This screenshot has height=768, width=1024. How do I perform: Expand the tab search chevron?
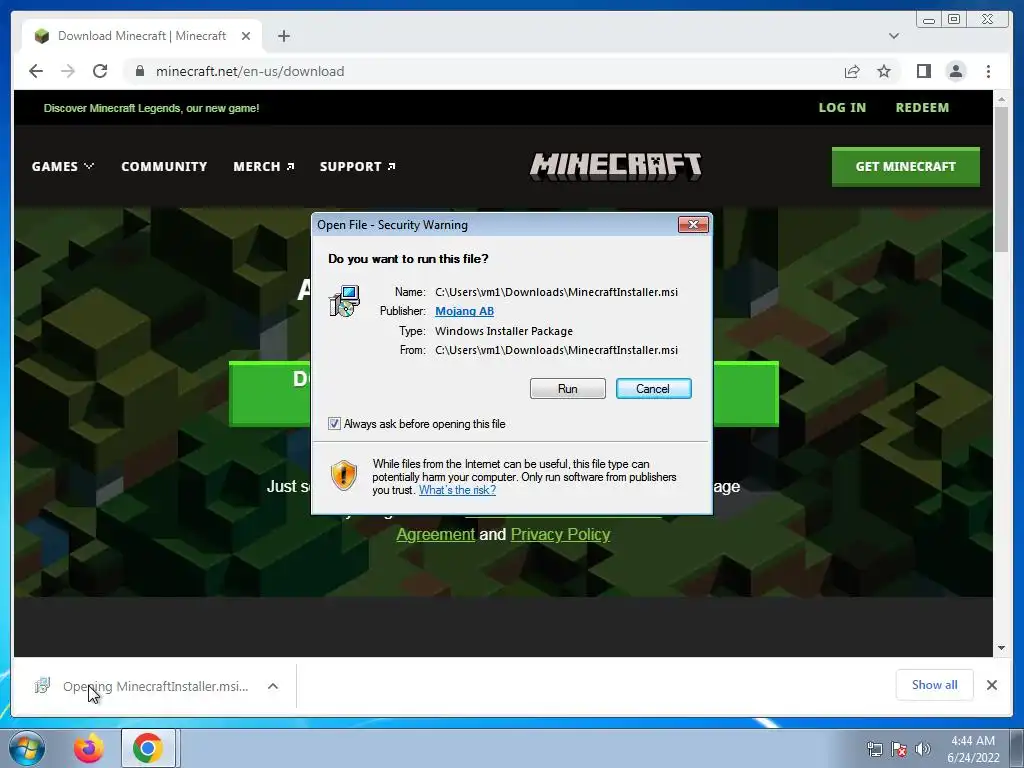[x=893, y=36]
